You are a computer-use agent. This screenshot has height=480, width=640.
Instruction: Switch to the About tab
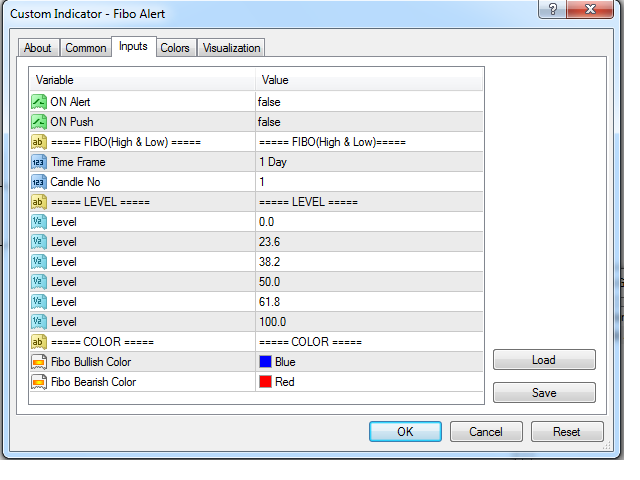coord(38,48)
